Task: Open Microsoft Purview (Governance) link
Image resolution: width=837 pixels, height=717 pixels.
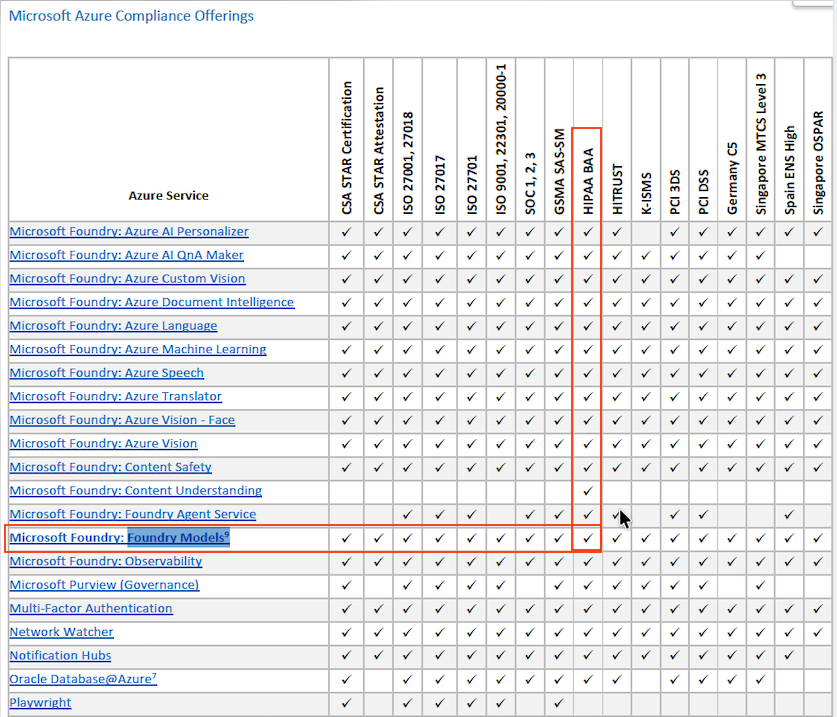Action: click(x=104, y=585)
